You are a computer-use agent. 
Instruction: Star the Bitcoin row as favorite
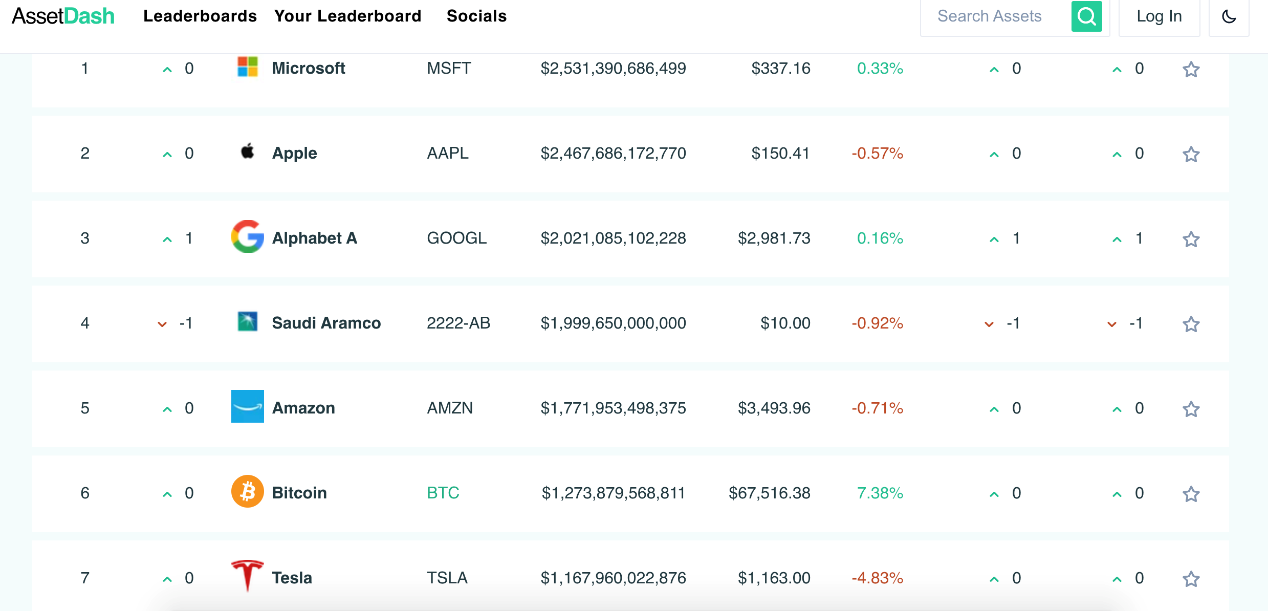pyautogui.click(x=1191, y=493)
